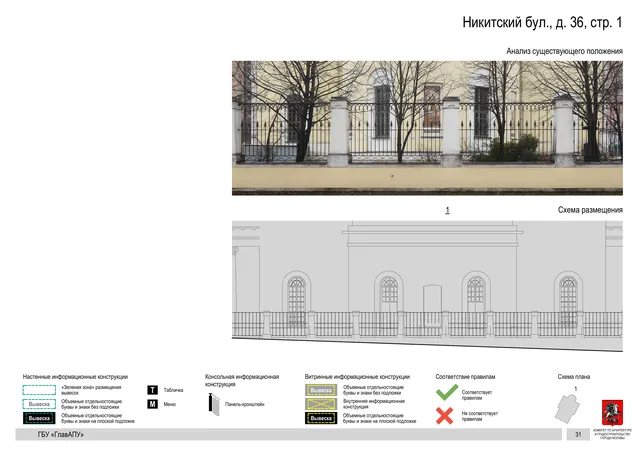Click the «Зеленая зона» размещения вывесок description
The width and height of the screenshot is (640, 453).
[91, 390]
